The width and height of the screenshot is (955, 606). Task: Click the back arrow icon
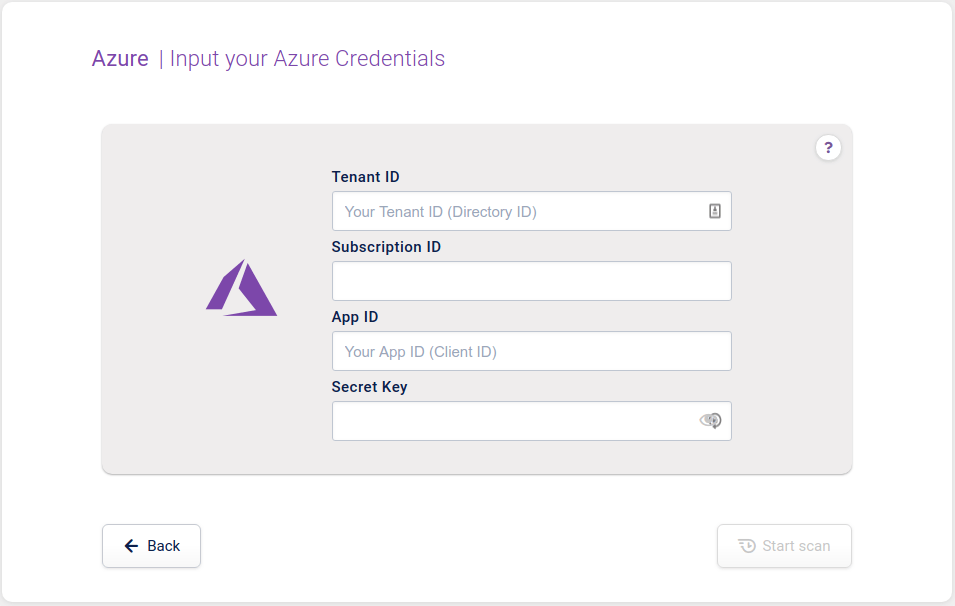tap(131, 545)
